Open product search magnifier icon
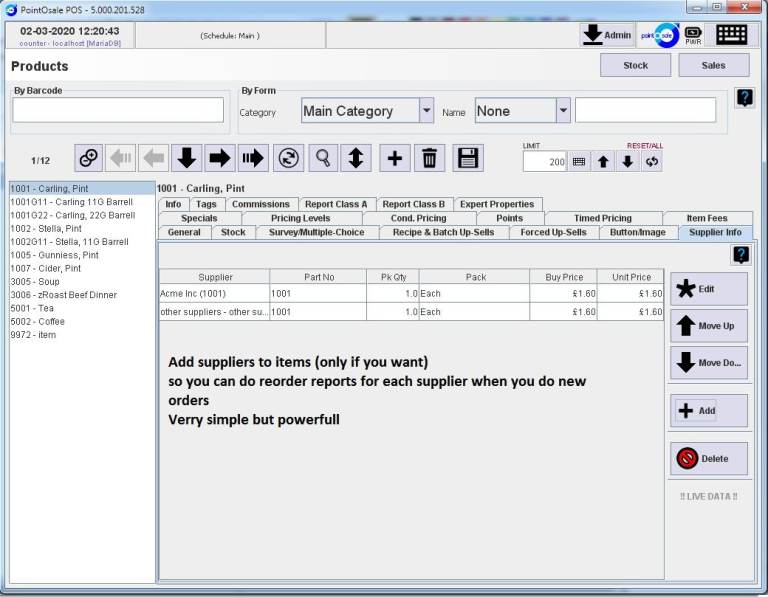This screenshot has width=768, height=597. tap(322, 158)
